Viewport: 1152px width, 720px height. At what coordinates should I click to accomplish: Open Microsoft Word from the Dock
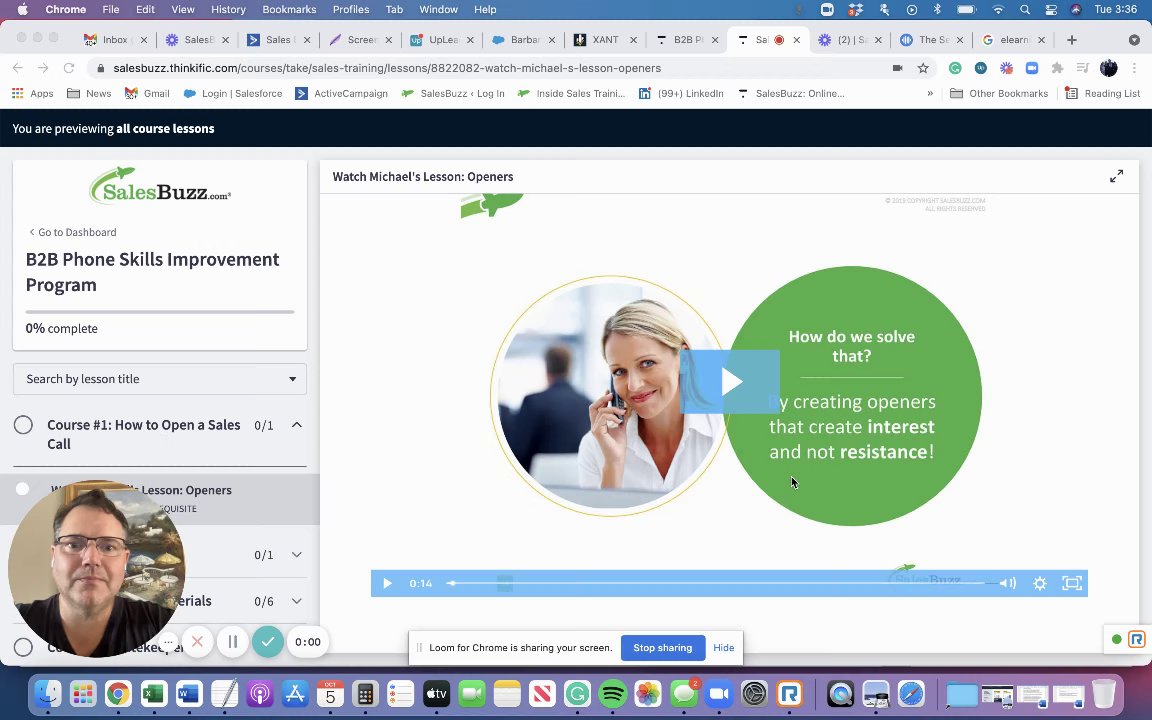190,693
